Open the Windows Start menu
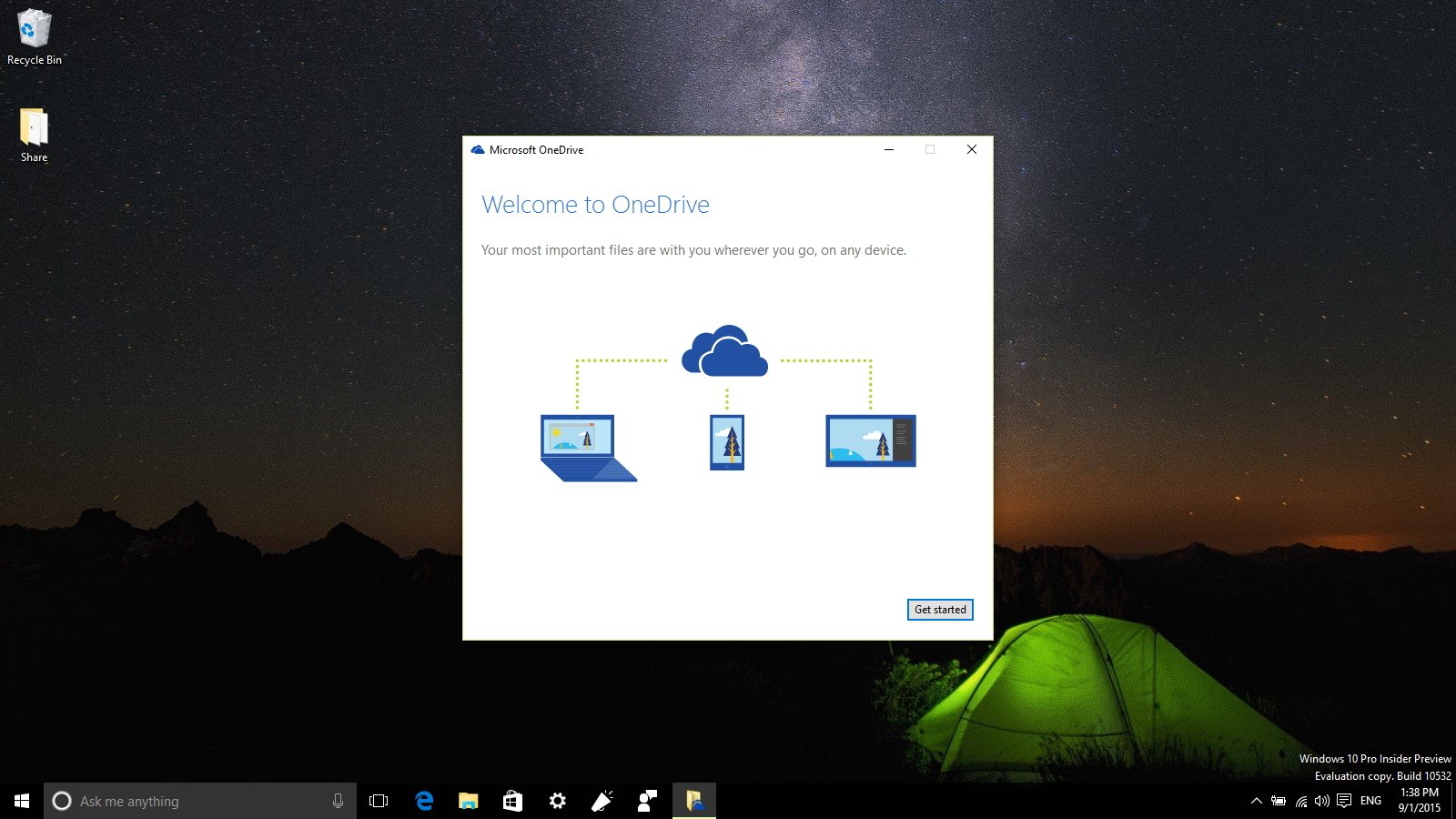1456x819 pixels. (x=22, y=801)
